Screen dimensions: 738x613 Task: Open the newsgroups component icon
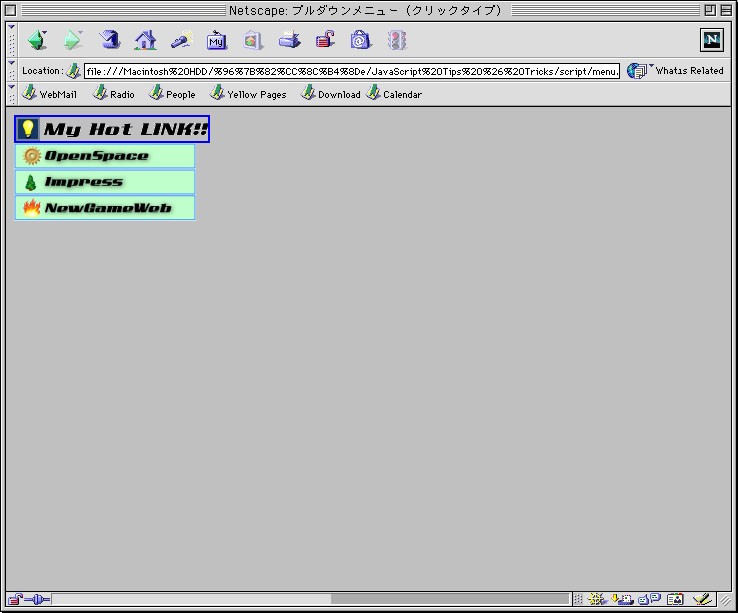(x=650, y=599)
